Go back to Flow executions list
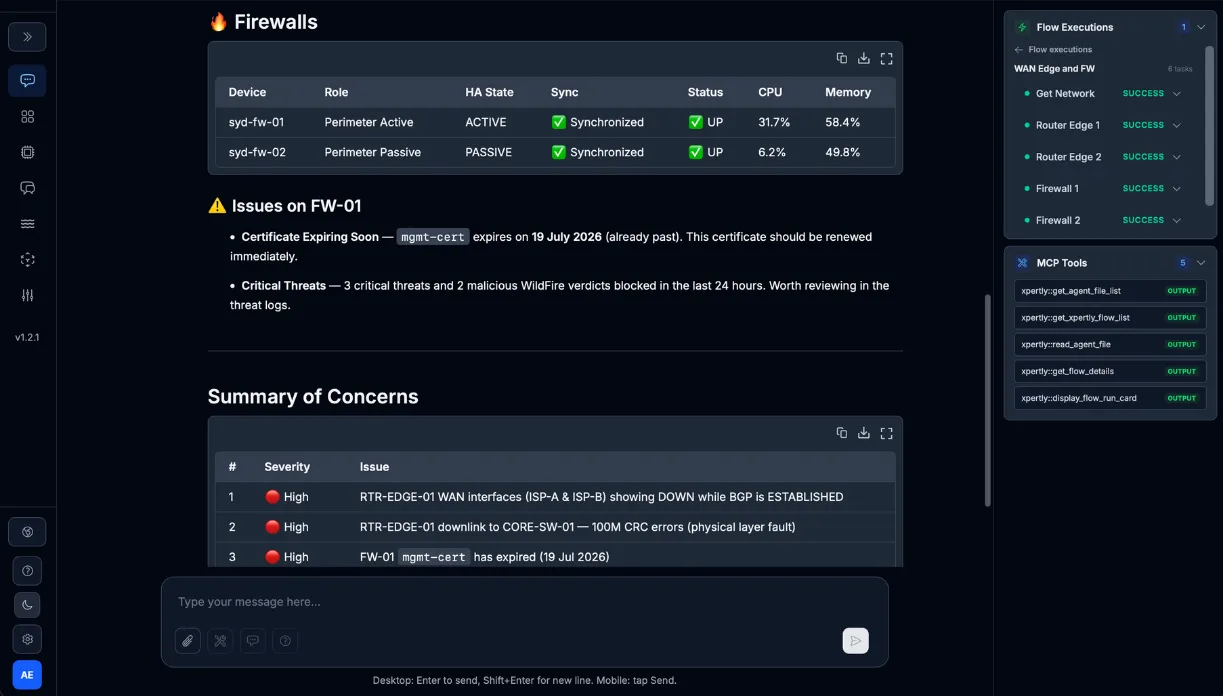The width and height of the screenshot is (1223, 696). click(1053, 49)
